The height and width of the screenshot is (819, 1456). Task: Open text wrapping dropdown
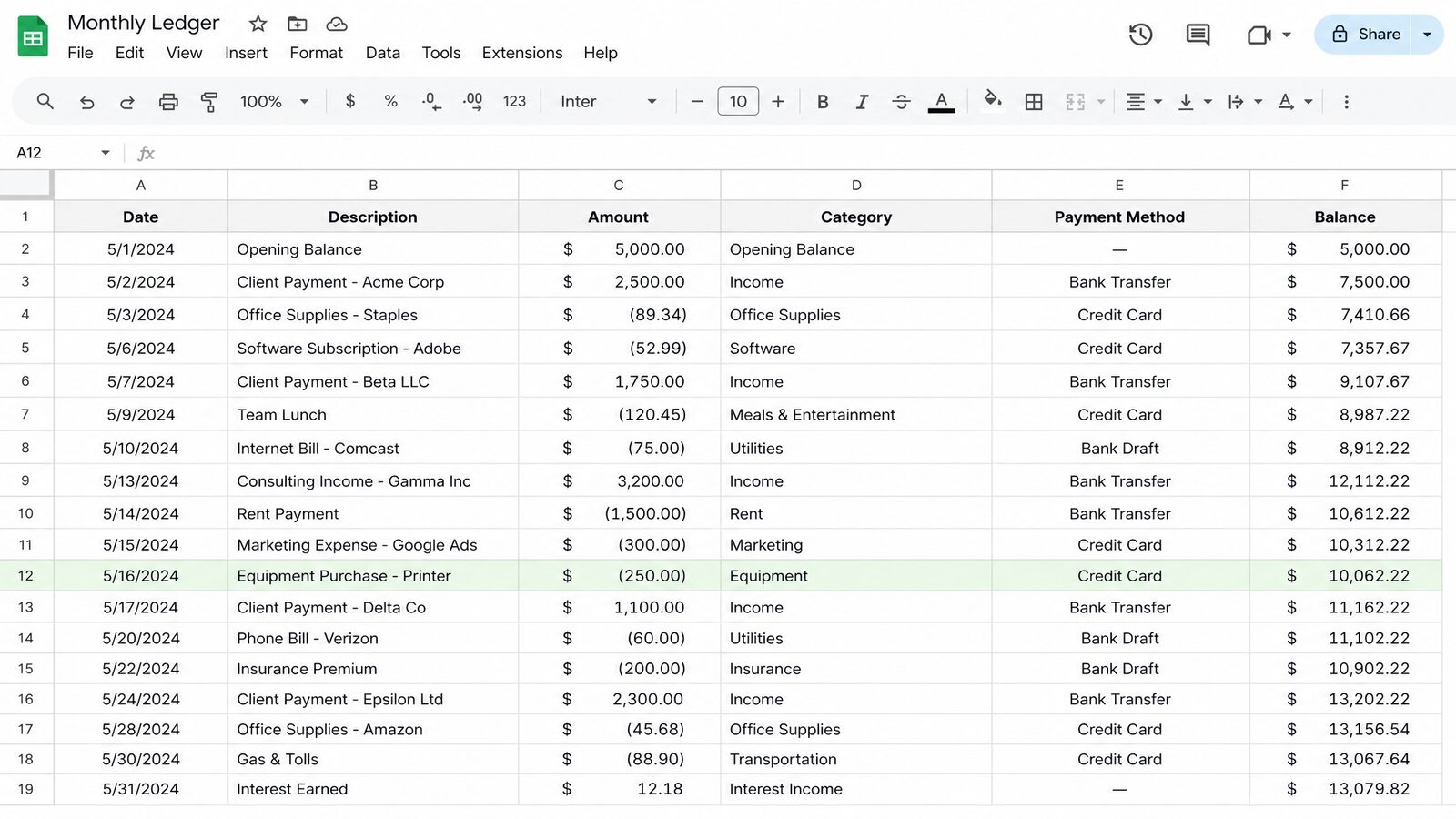(x=1244, y=102)
